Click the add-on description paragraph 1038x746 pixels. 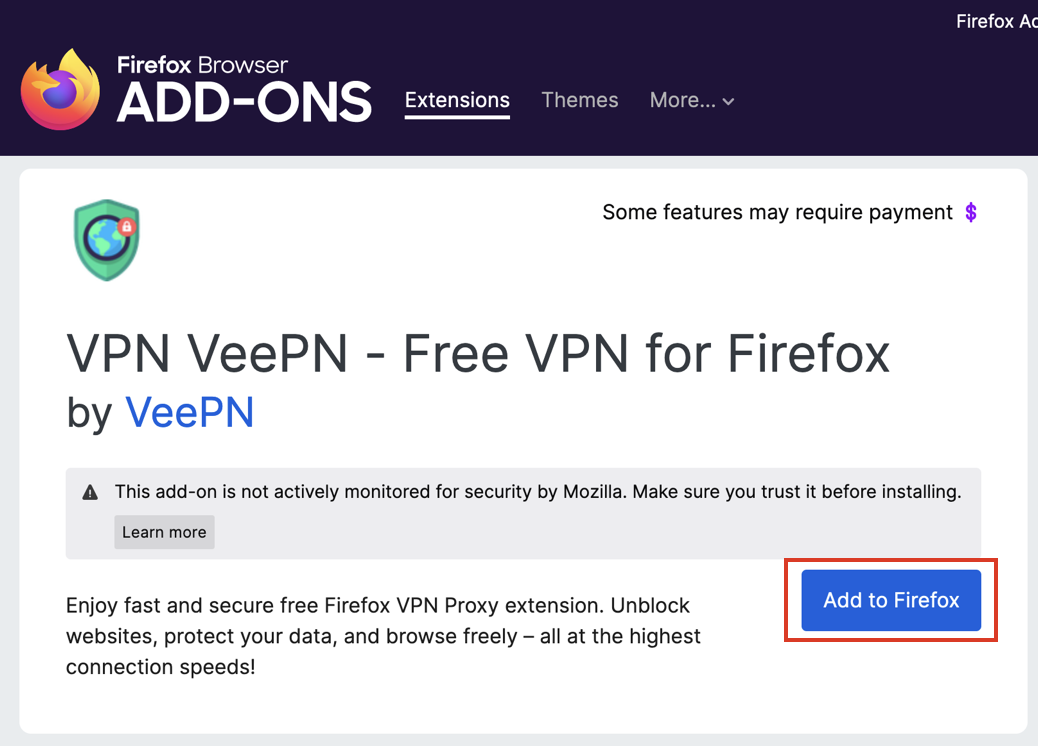click(x=383, y=636)
